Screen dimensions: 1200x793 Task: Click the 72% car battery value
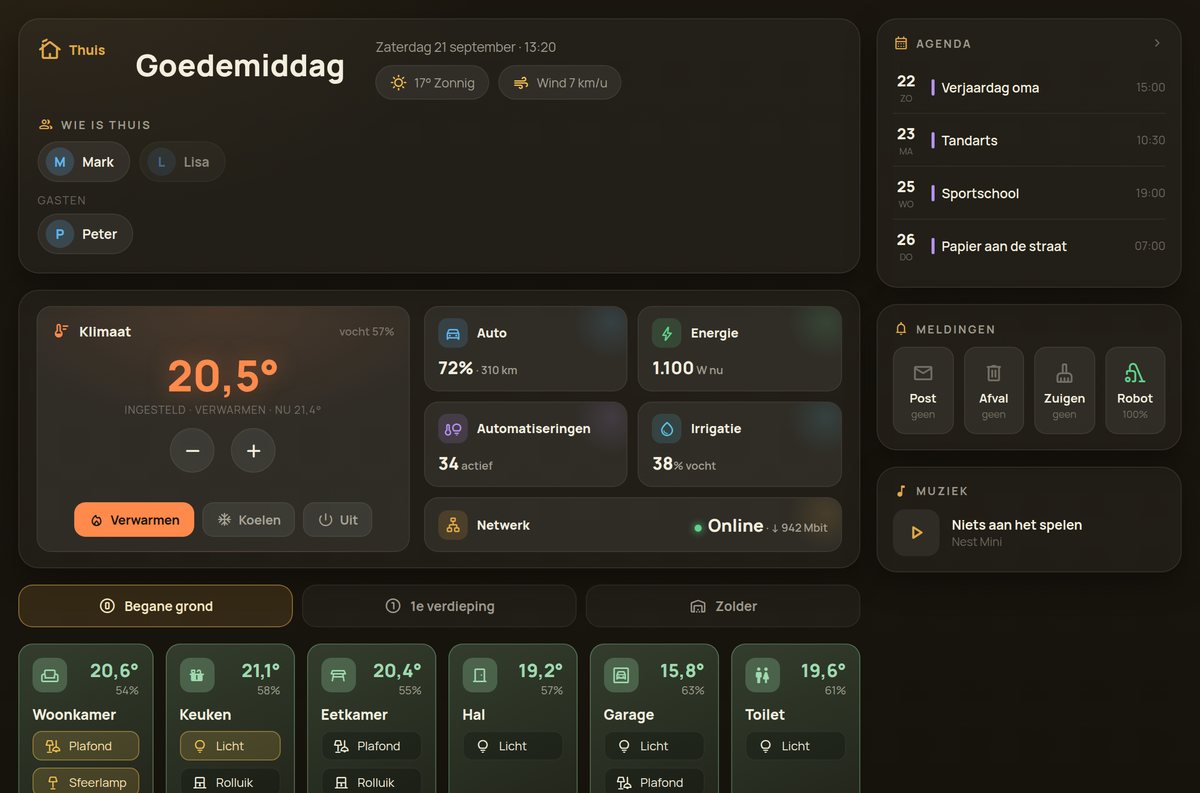(456, 368)
